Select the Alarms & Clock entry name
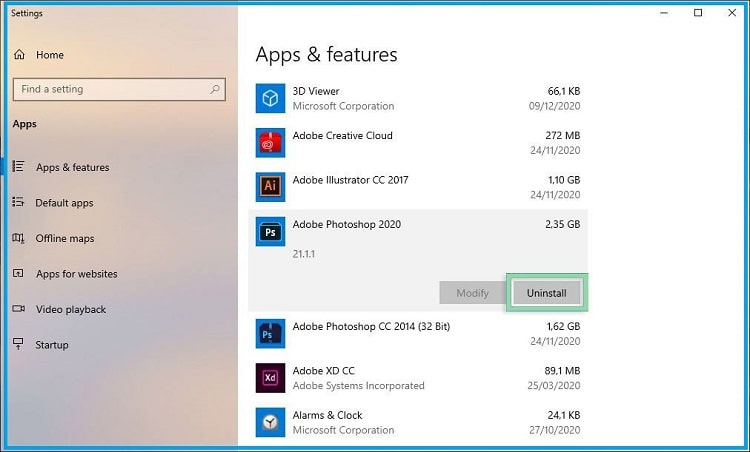 pyautogui.click(x=327, y=415)
